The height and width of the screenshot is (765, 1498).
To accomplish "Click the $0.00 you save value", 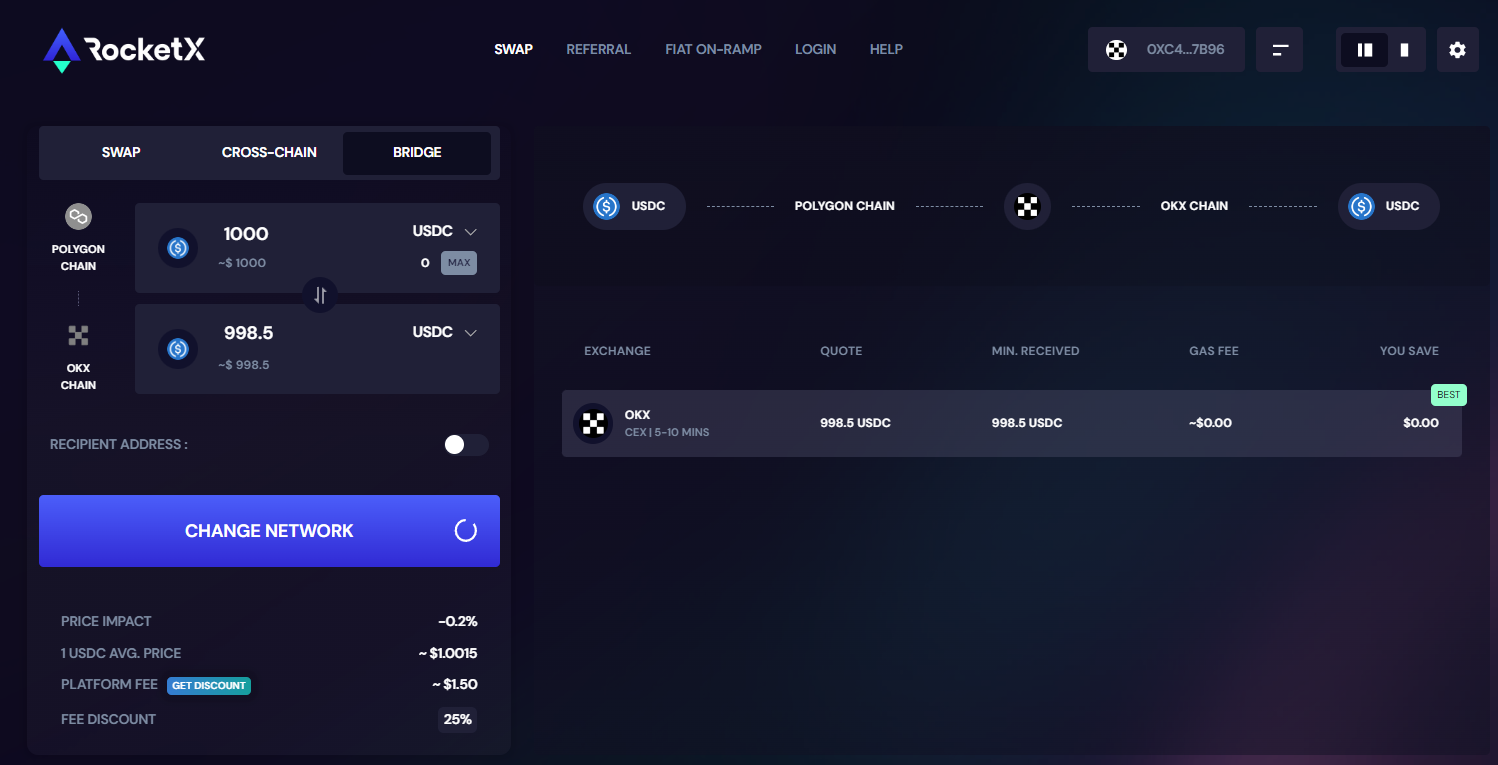I will tap(1421, 423).
